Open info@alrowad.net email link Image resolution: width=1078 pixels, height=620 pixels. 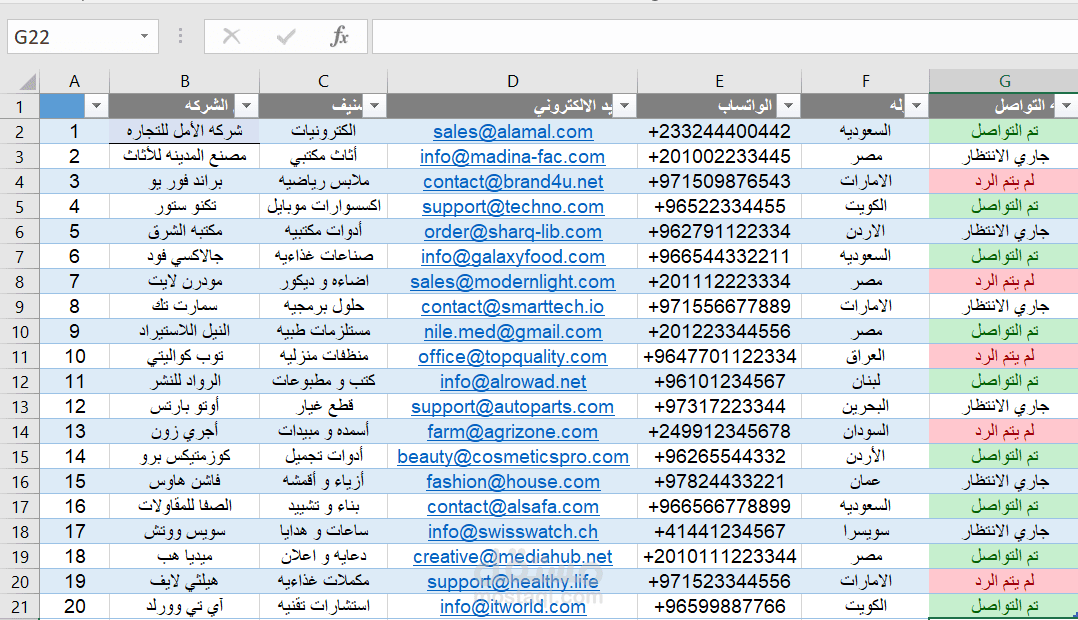click(x=513, y=381)
